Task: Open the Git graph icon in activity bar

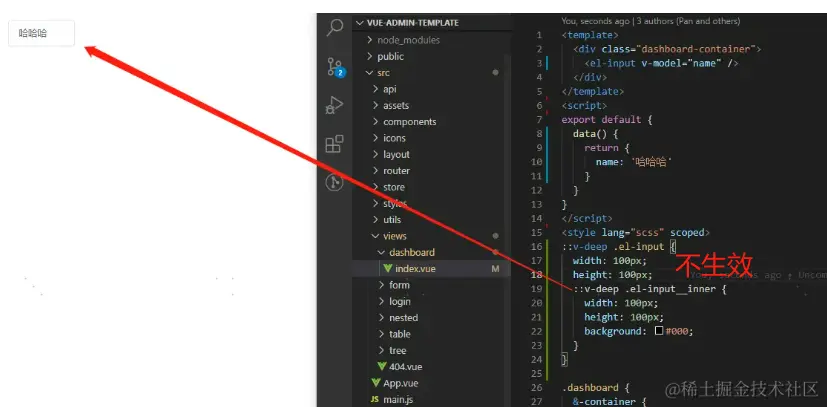Action: [x=334, y=182]
